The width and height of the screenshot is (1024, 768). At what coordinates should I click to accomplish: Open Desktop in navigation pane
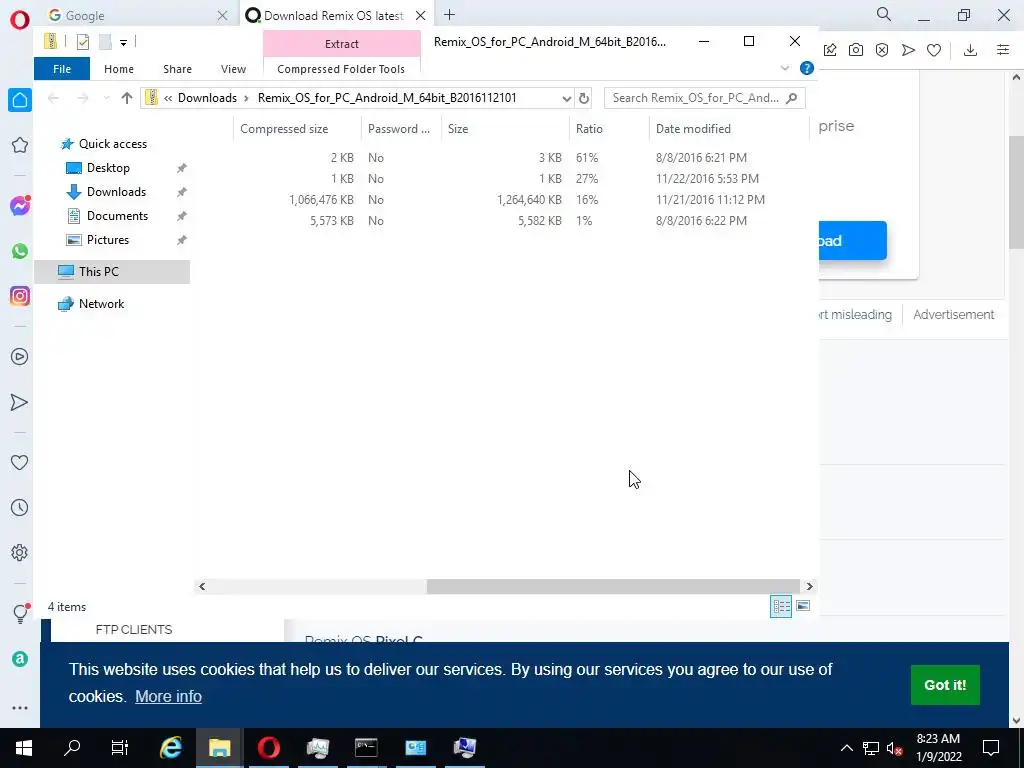(108, 168)
